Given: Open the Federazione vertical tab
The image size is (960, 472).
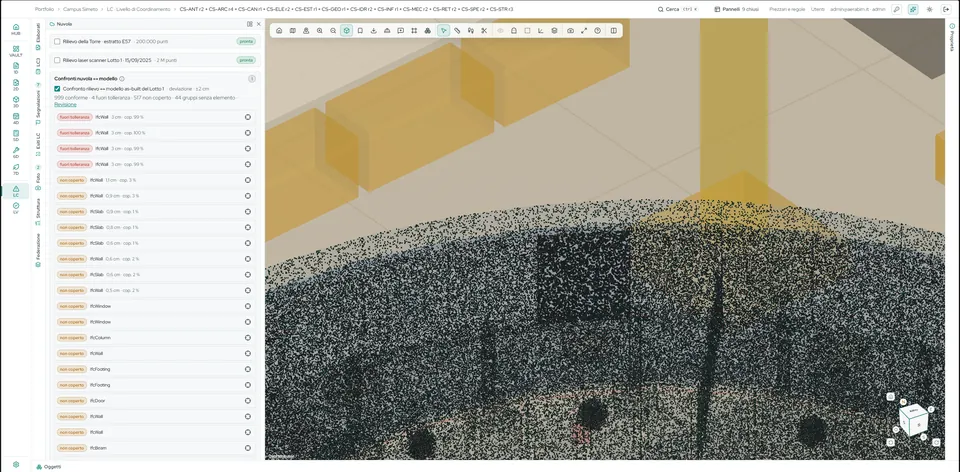Looking at the screenshot, I should [39, 250].
